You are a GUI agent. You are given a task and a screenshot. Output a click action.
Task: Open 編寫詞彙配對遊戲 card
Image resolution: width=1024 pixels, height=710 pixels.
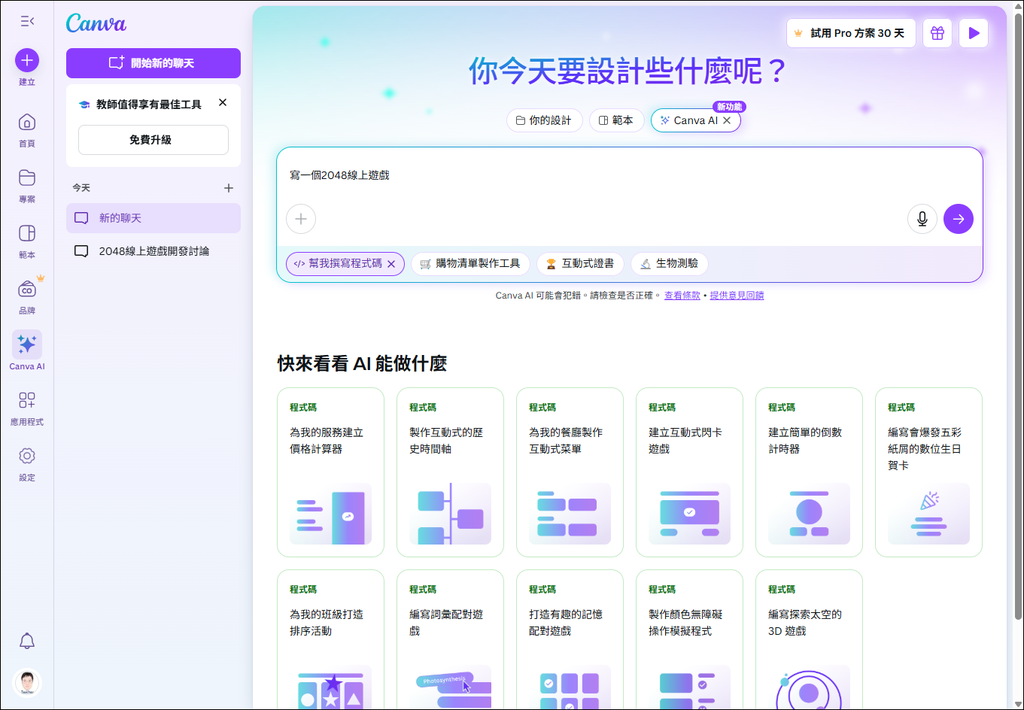[x=450, y=640]
